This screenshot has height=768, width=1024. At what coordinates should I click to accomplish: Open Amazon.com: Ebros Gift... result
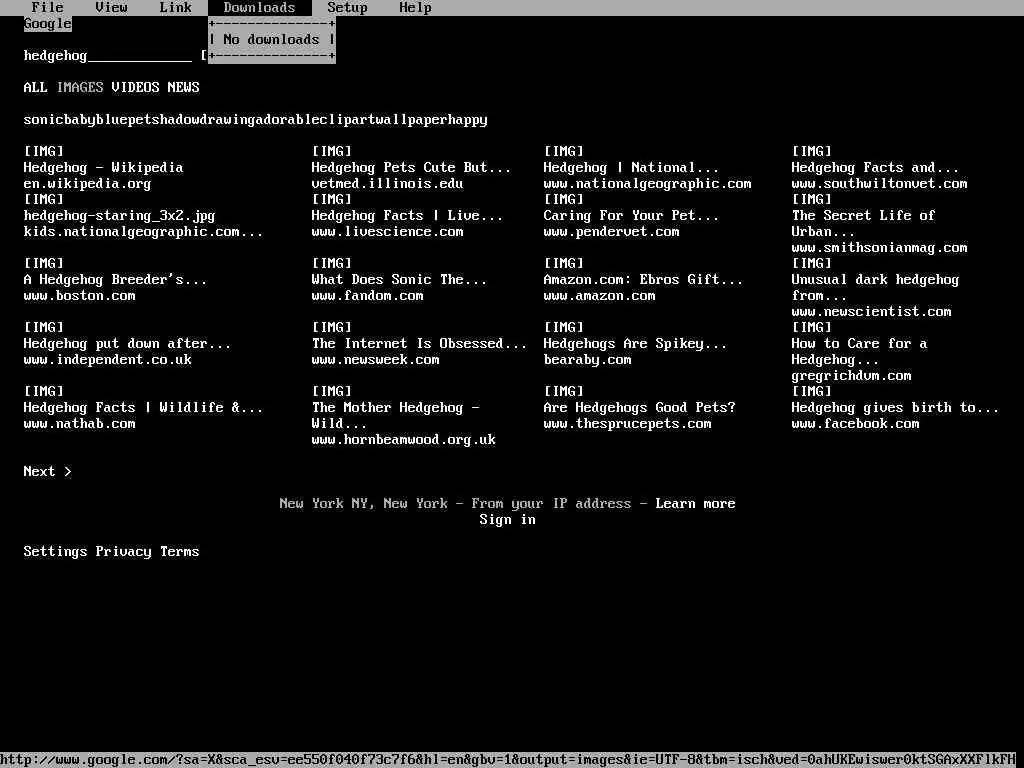[x=643, y=280]
